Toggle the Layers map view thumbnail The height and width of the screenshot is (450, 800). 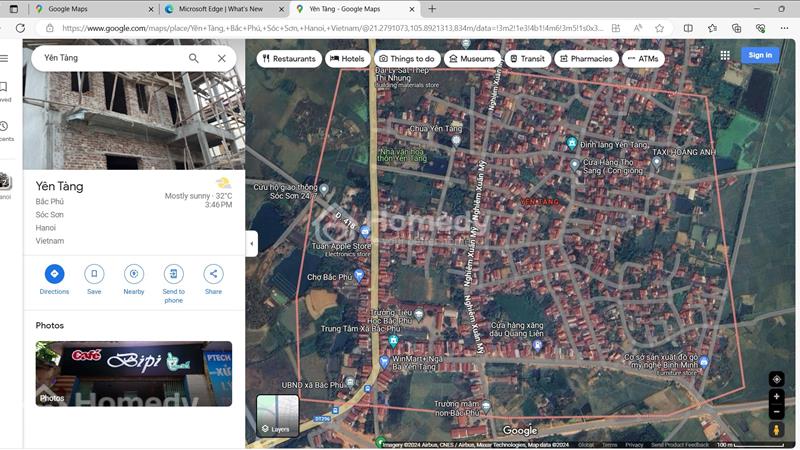tap(278, 415)
